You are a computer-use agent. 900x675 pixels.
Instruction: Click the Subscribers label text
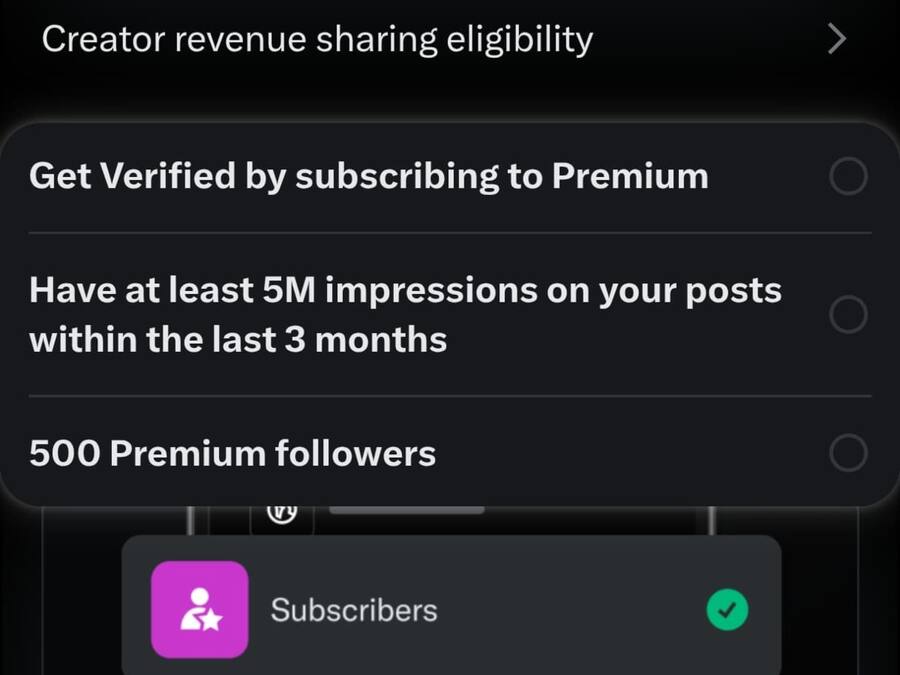[353, 610]
